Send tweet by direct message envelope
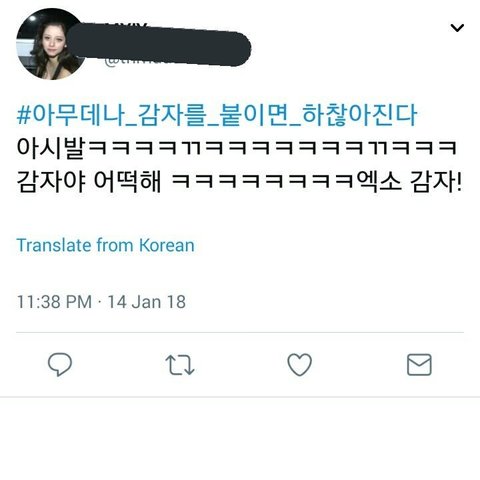 tap(419, 365)
